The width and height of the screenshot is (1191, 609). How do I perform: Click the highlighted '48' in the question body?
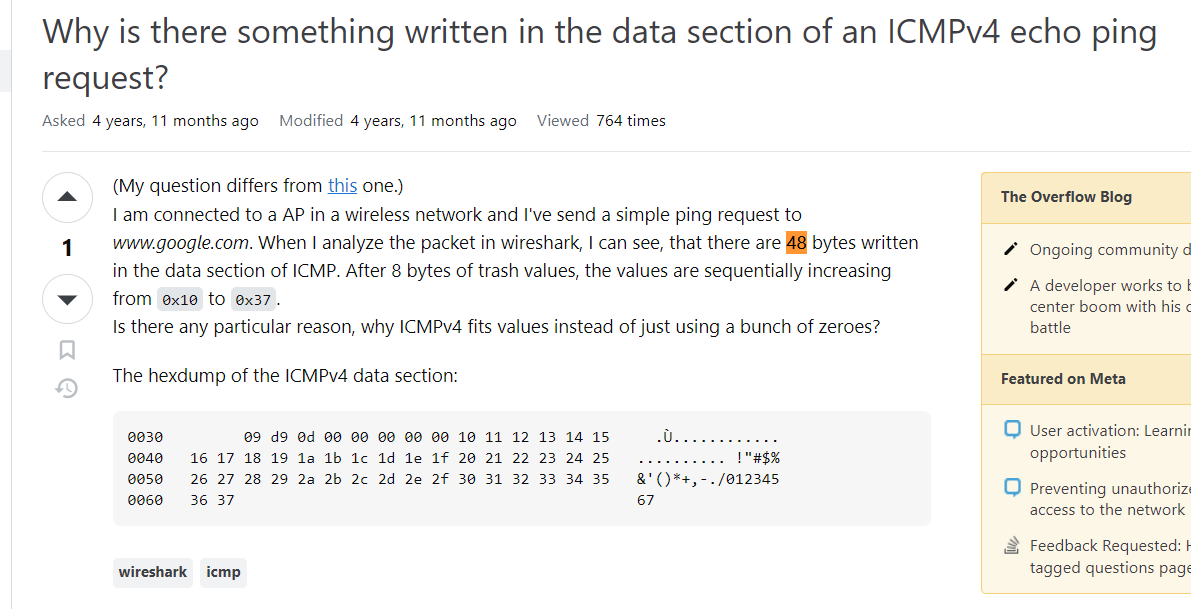tap(797, 242)
